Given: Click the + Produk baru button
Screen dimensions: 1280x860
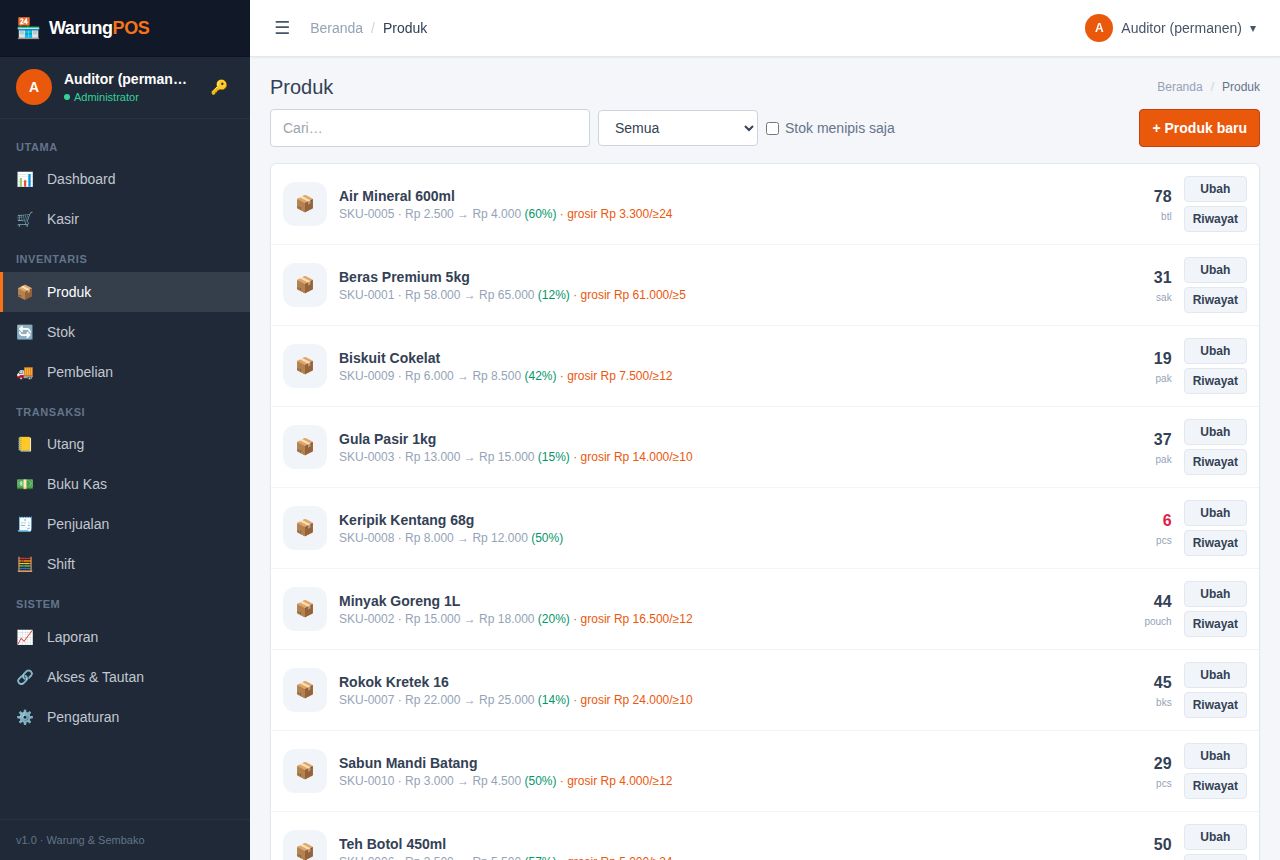Looking at the screenshot, I should click(x=1199, y=128).
